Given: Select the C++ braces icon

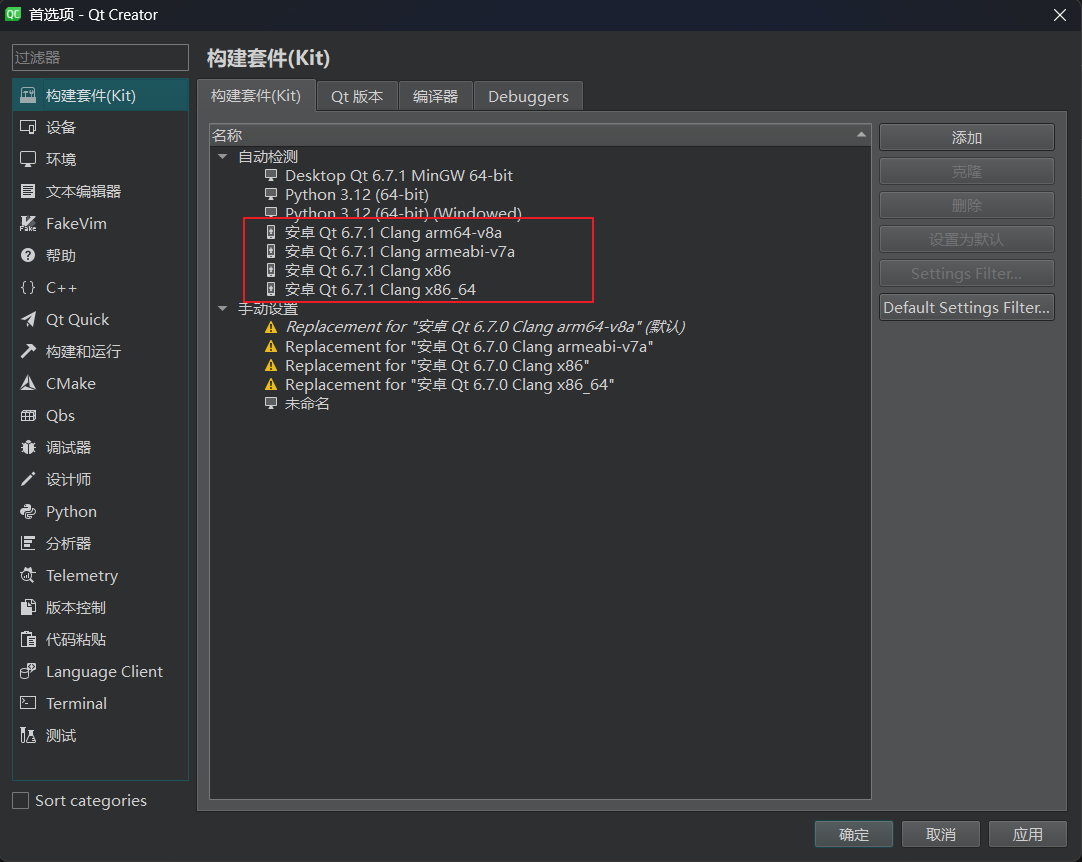Looking at the screenshot, I should pyautogui.click(x=28, y=287).
